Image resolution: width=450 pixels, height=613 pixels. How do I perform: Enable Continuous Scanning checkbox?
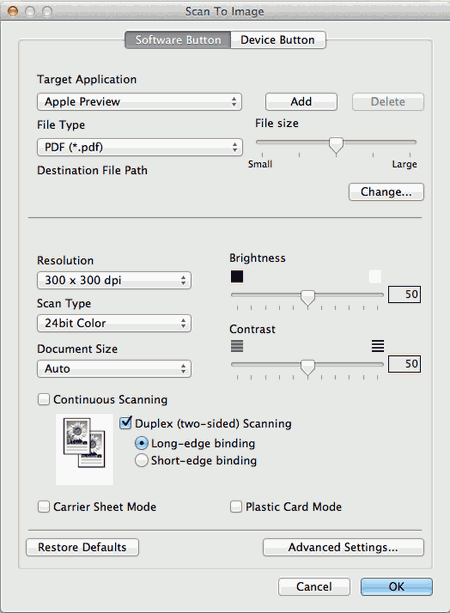click(x=44, y=399)
